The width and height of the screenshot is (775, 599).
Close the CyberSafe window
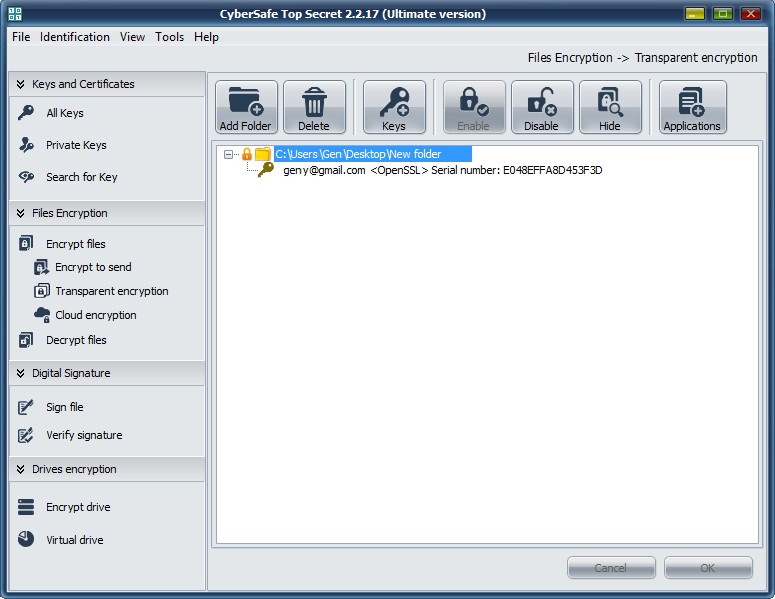pyautogui.click(x=750, y=14)
